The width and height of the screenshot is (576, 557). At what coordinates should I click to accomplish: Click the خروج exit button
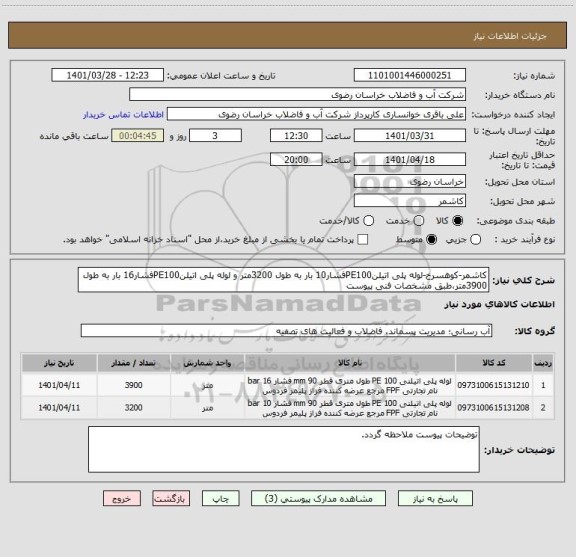click(x=122, y=499)
